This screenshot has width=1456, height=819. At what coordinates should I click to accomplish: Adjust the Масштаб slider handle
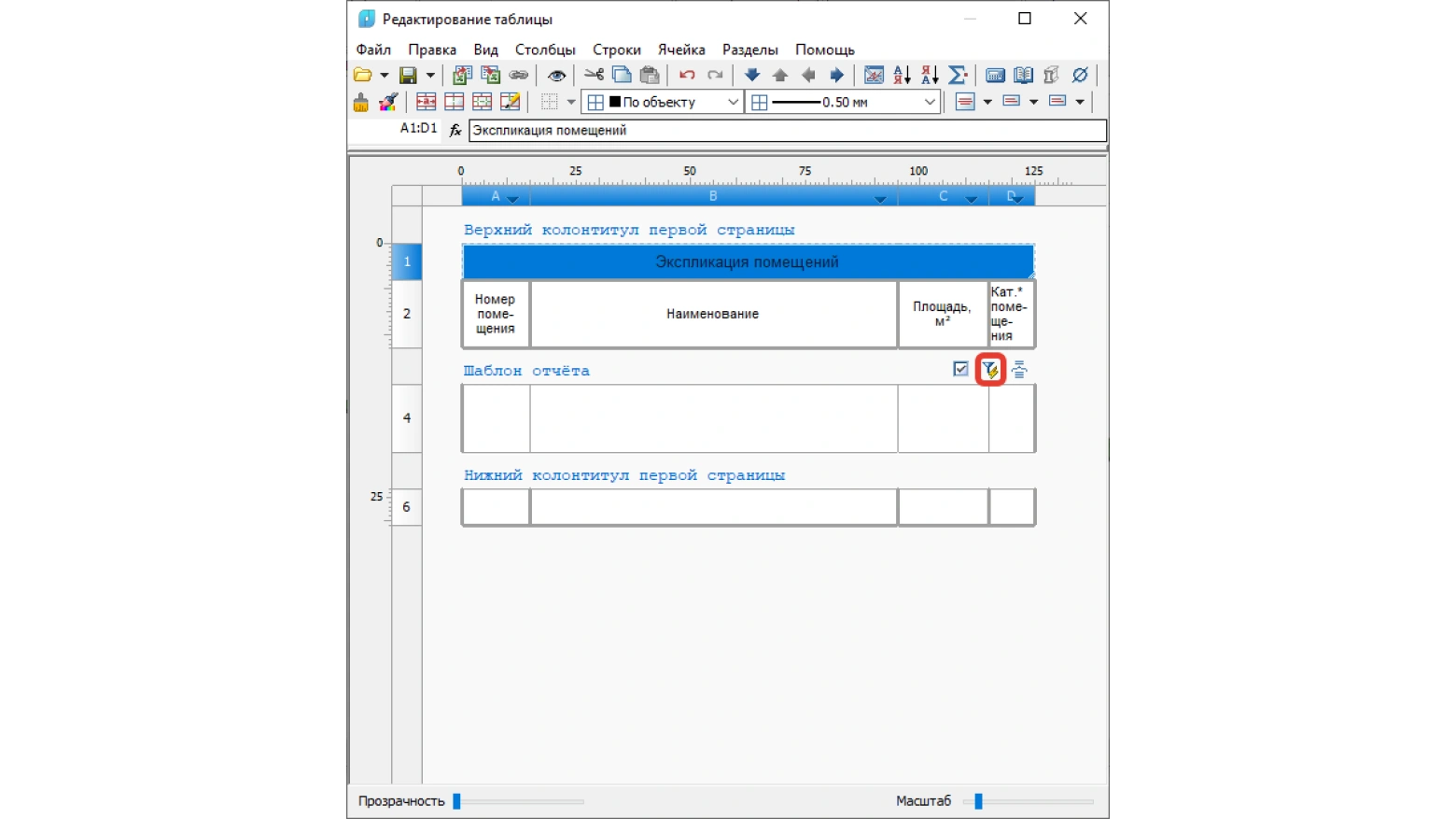[x=978, y=801]
